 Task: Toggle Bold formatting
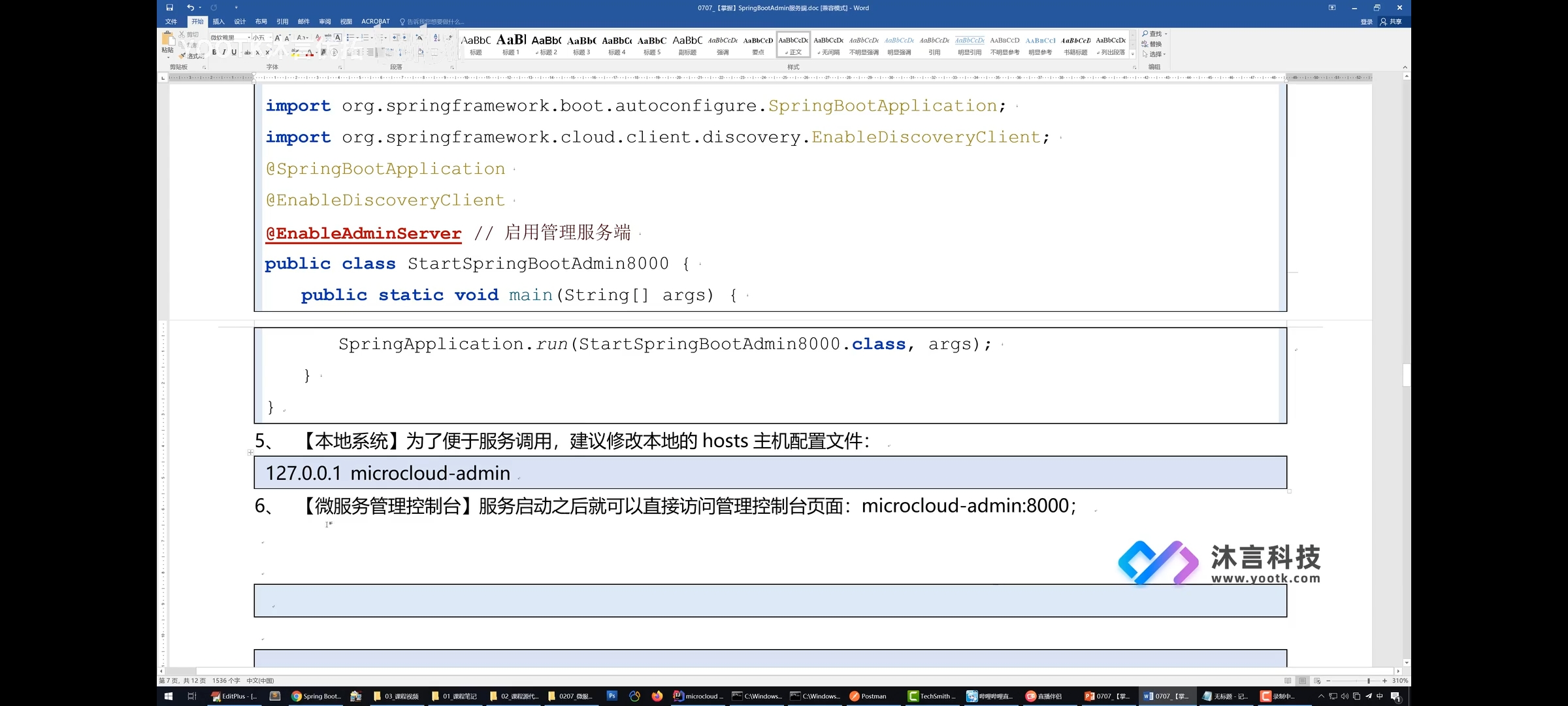click(x=214, y=52)
